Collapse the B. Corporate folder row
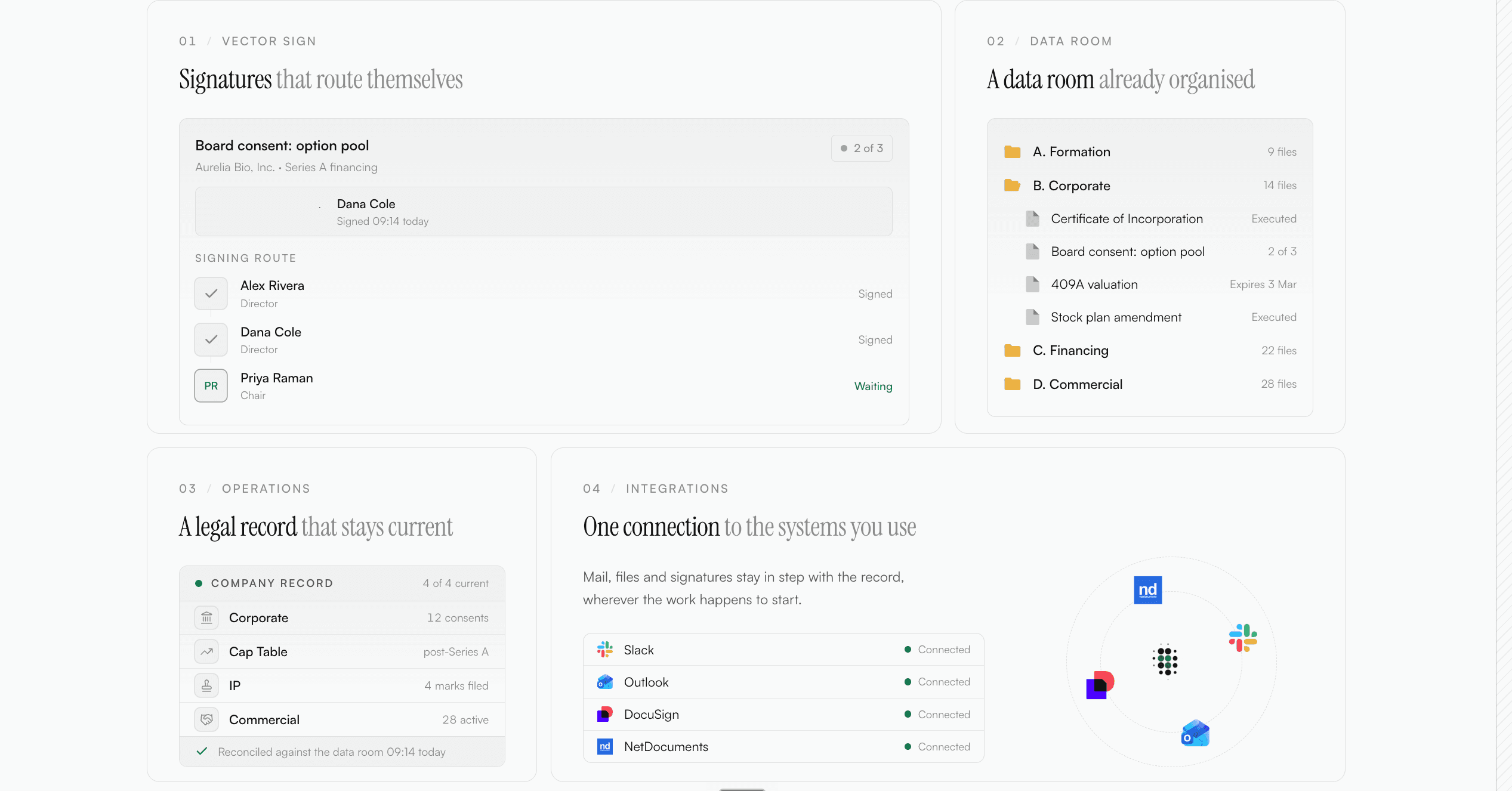 [1150, 186]
